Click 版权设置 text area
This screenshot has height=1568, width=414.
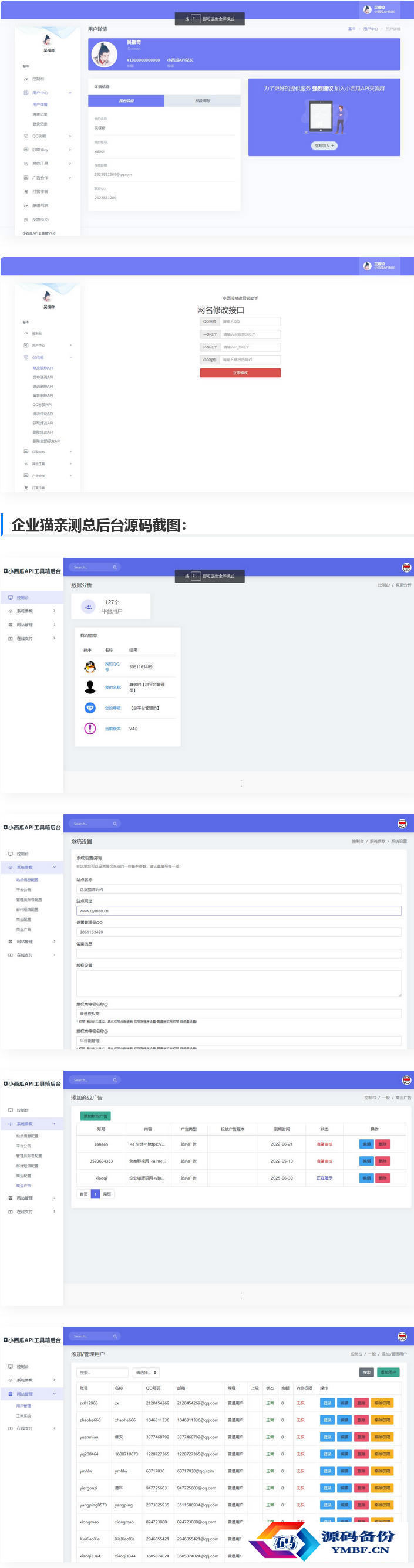tap(239, 983)
